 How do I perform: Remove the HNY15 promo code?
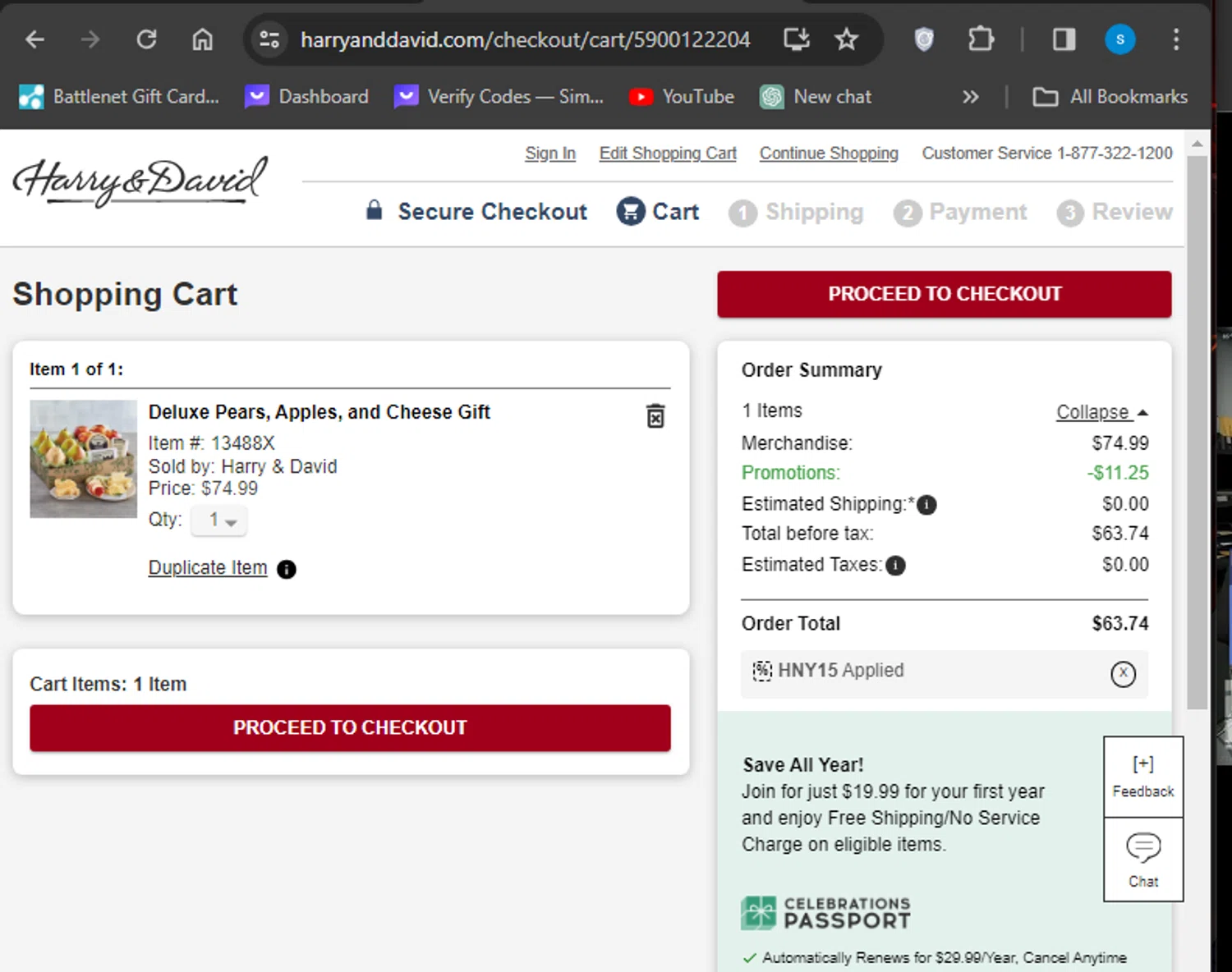[x=1123, y=673]
